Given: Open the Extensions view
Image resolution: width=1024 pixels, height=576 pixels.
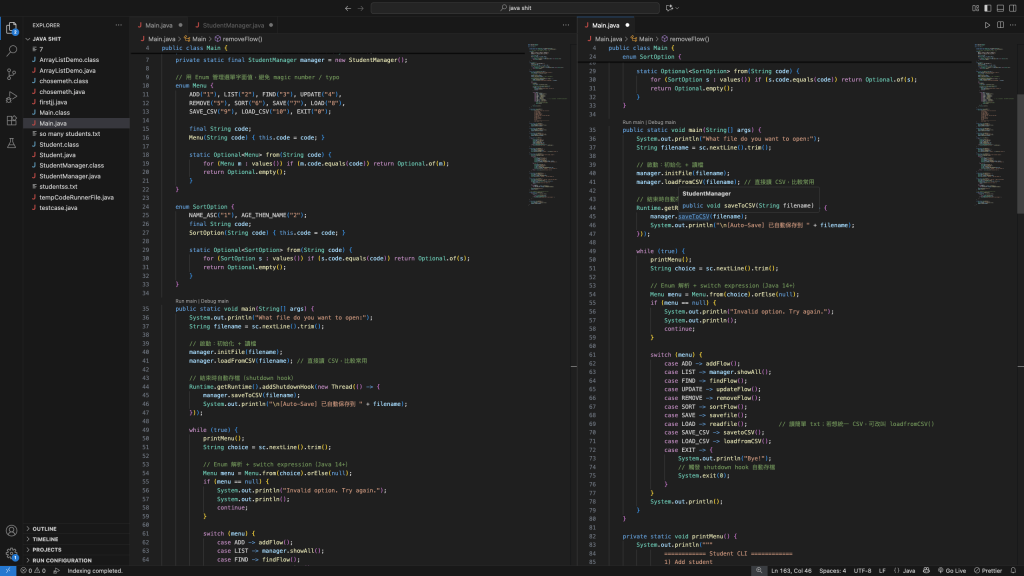Looking at the screenshot, I should click(11, 120).
